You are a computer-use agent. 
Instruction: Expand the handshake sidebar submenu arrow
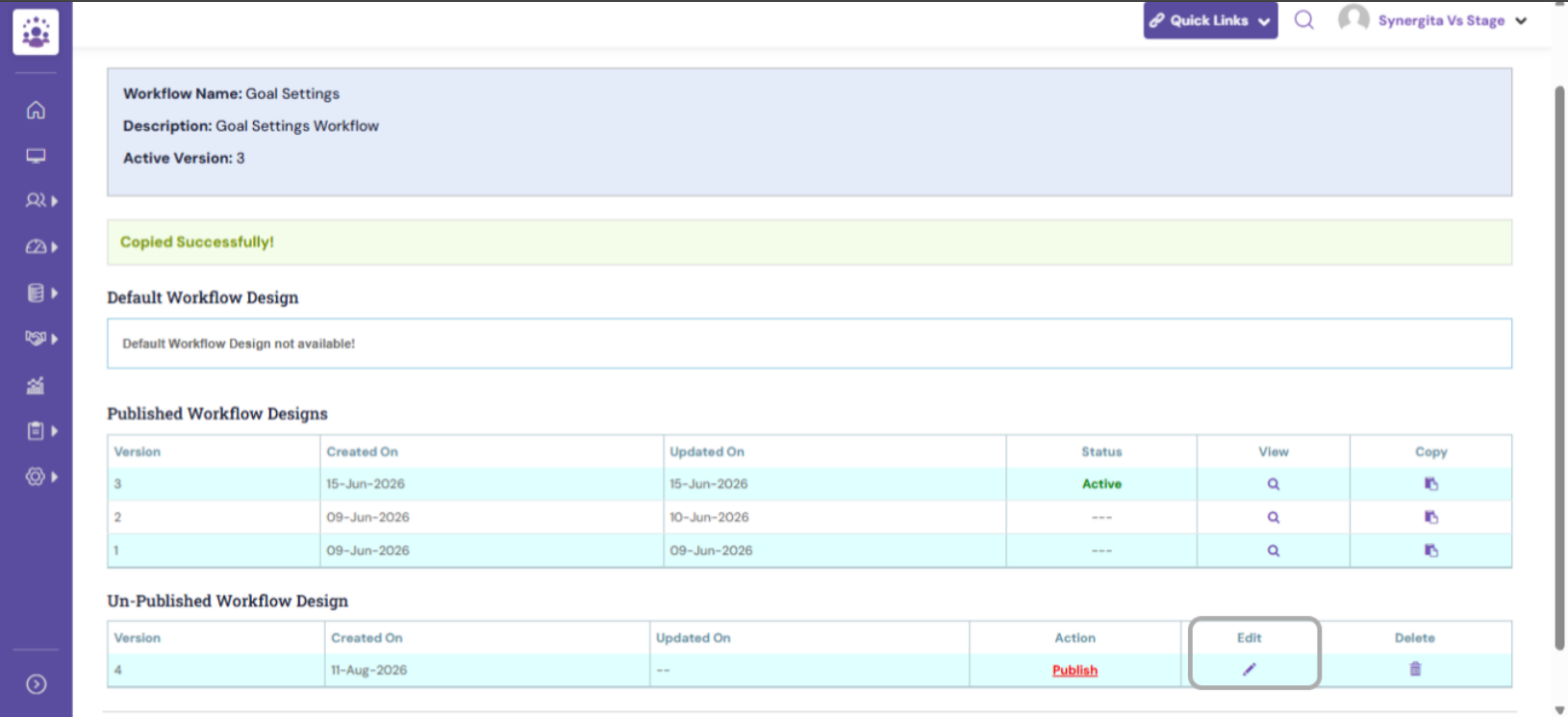click(55, 339)
